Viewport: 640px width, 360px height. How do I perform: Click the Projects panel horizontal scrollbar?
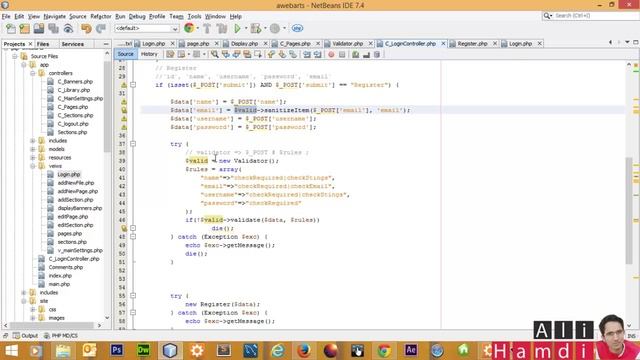click(x=52, y=325)
